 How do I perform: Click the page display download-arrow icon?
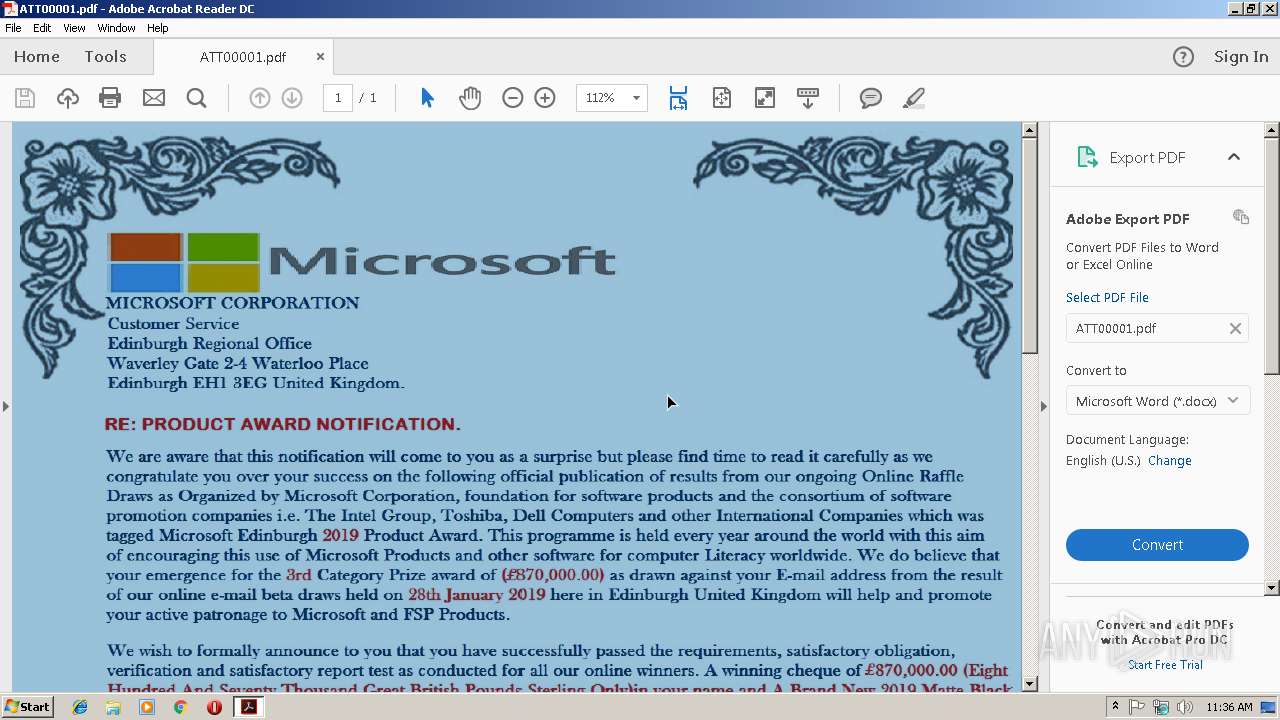pyautogui.click(x=808, y=98)
